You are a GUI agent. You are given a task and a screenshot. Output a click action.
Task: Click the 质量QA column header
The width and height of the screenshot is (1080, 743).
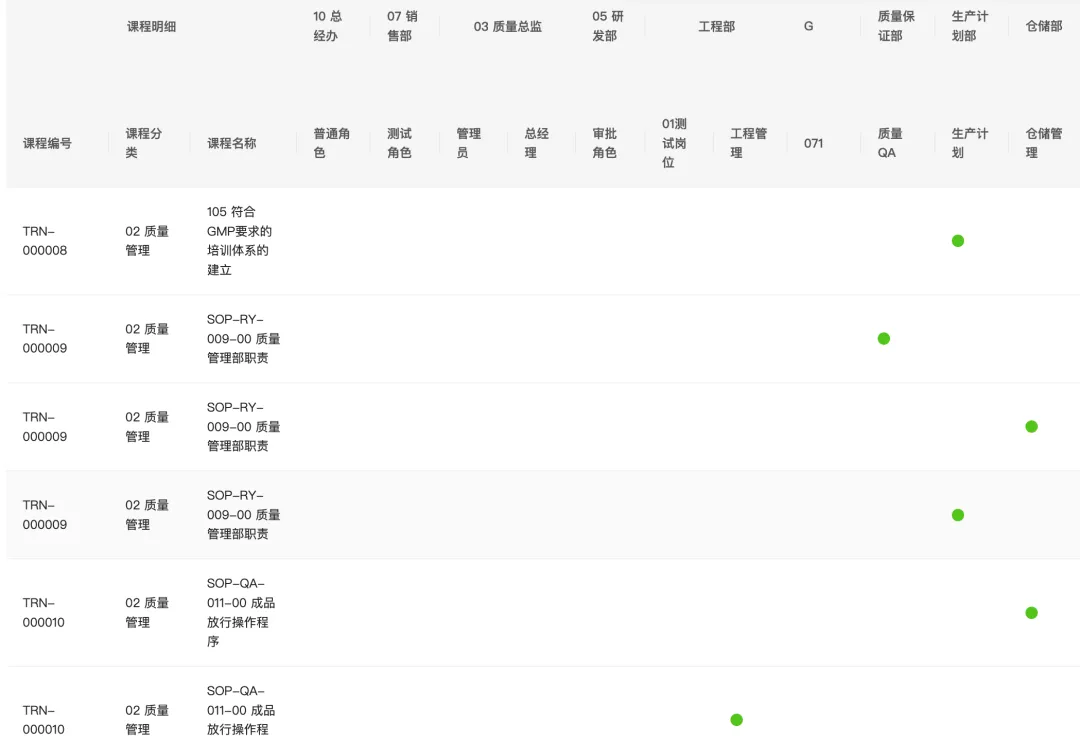(x=890, y=143)
